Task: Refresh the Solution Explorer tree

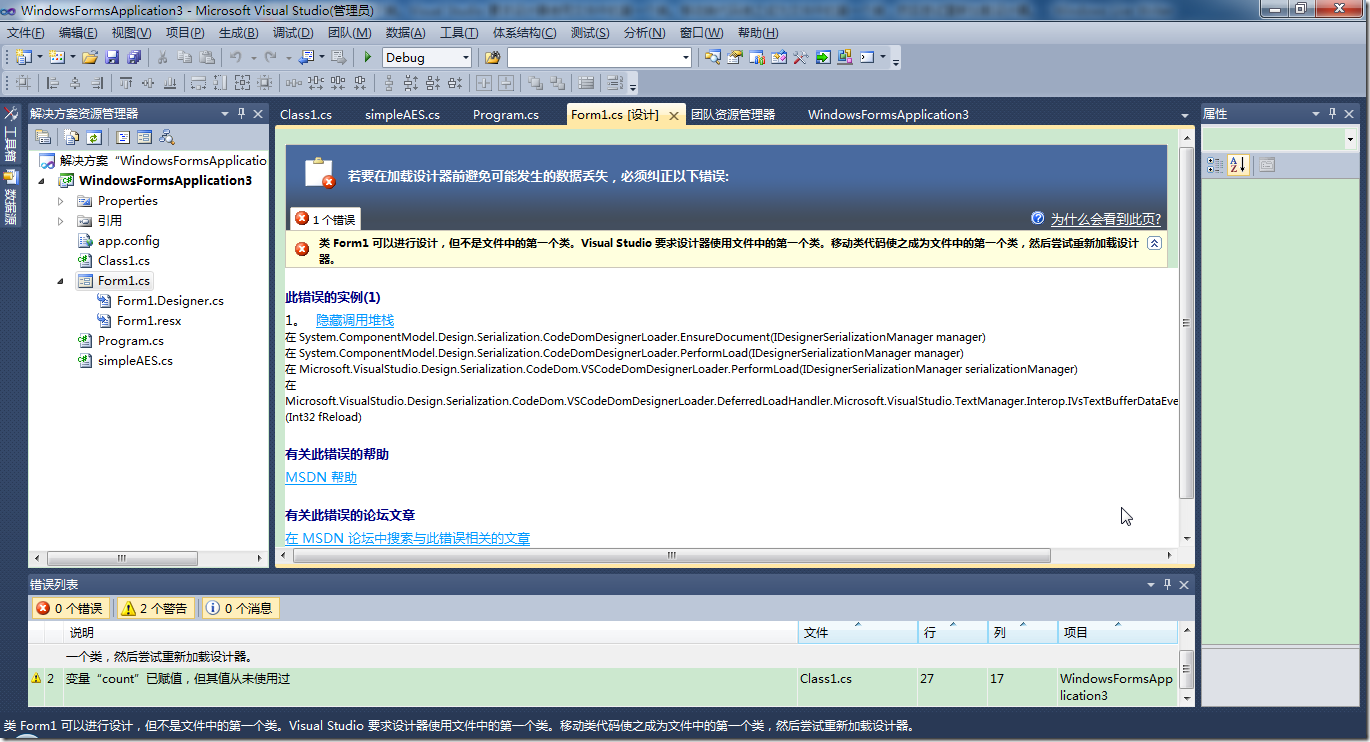Action: click(94, 137)
